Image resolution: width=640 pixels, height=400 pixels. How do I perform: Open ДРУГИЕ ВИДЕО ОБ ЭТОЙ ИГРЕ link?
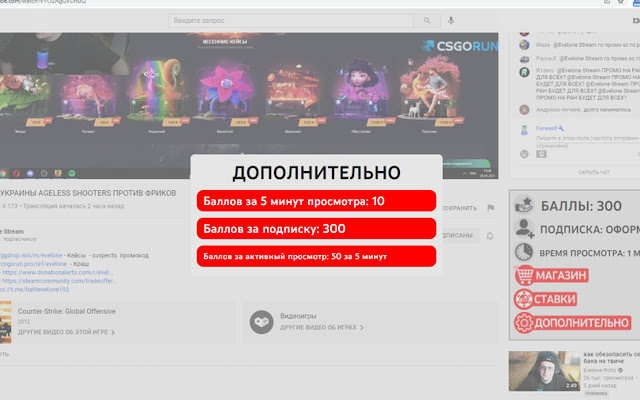(x=66, y=332)
